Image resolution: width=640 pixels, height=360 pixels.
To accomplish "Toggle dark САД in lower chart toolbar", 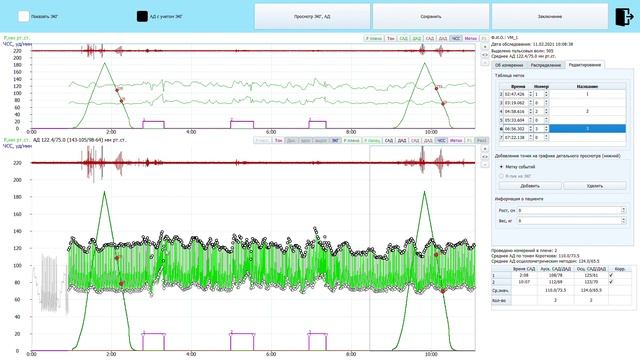I will click(389, 140).
